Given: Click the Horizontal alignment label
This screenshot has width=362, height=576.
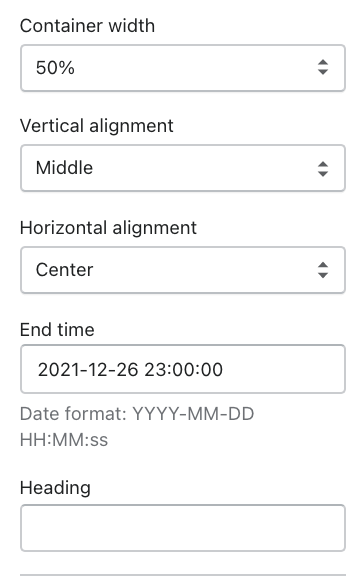Looking at the screenshot, I should pos(108,228).
